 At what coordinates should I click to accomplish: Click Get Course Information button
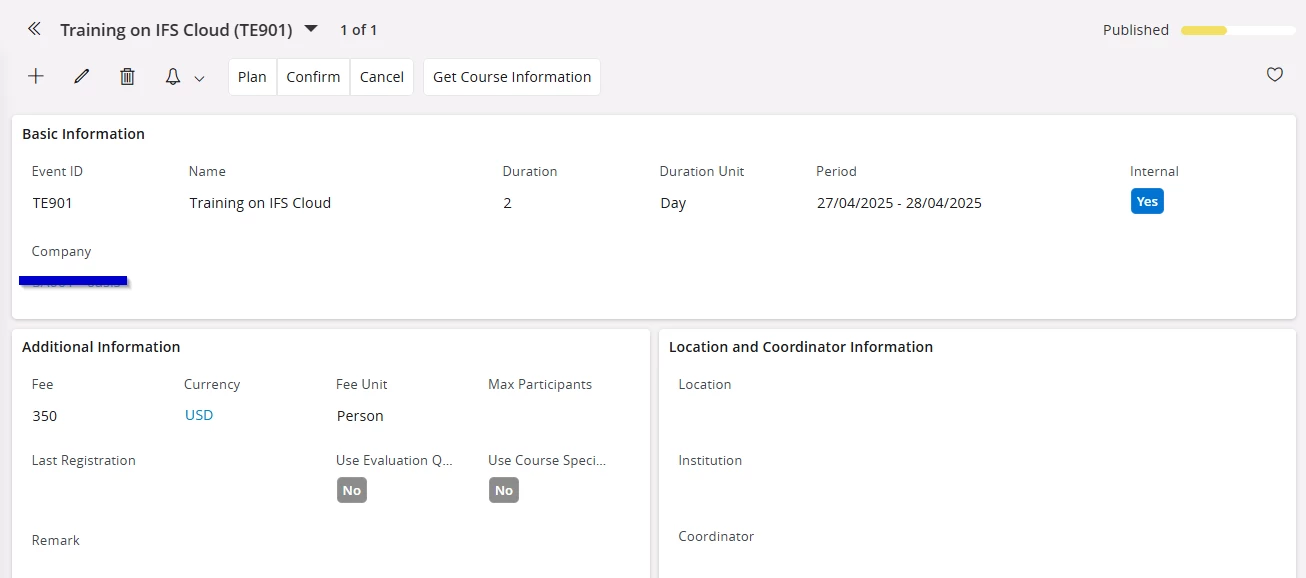(512, 77)
